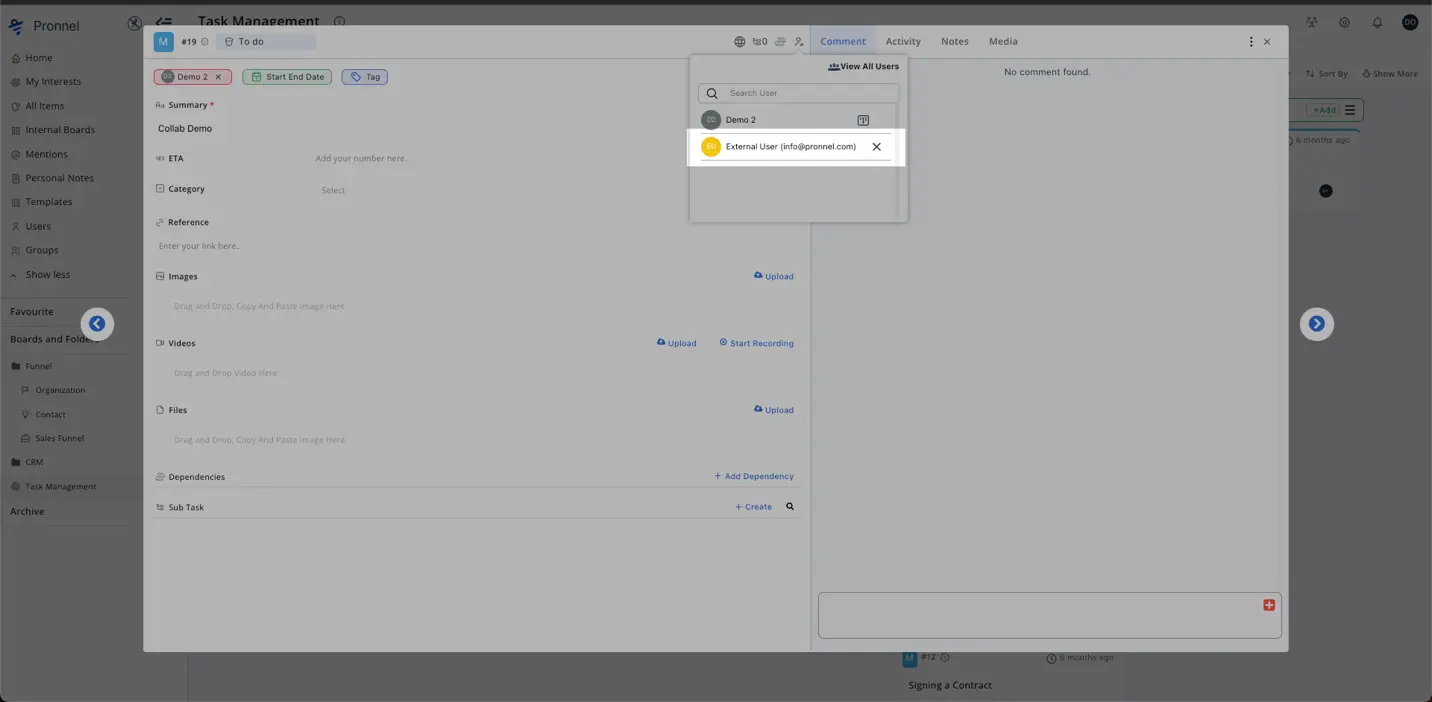Click the subtask count icon showing 0

pyautogui.click(x=760, y=42)
